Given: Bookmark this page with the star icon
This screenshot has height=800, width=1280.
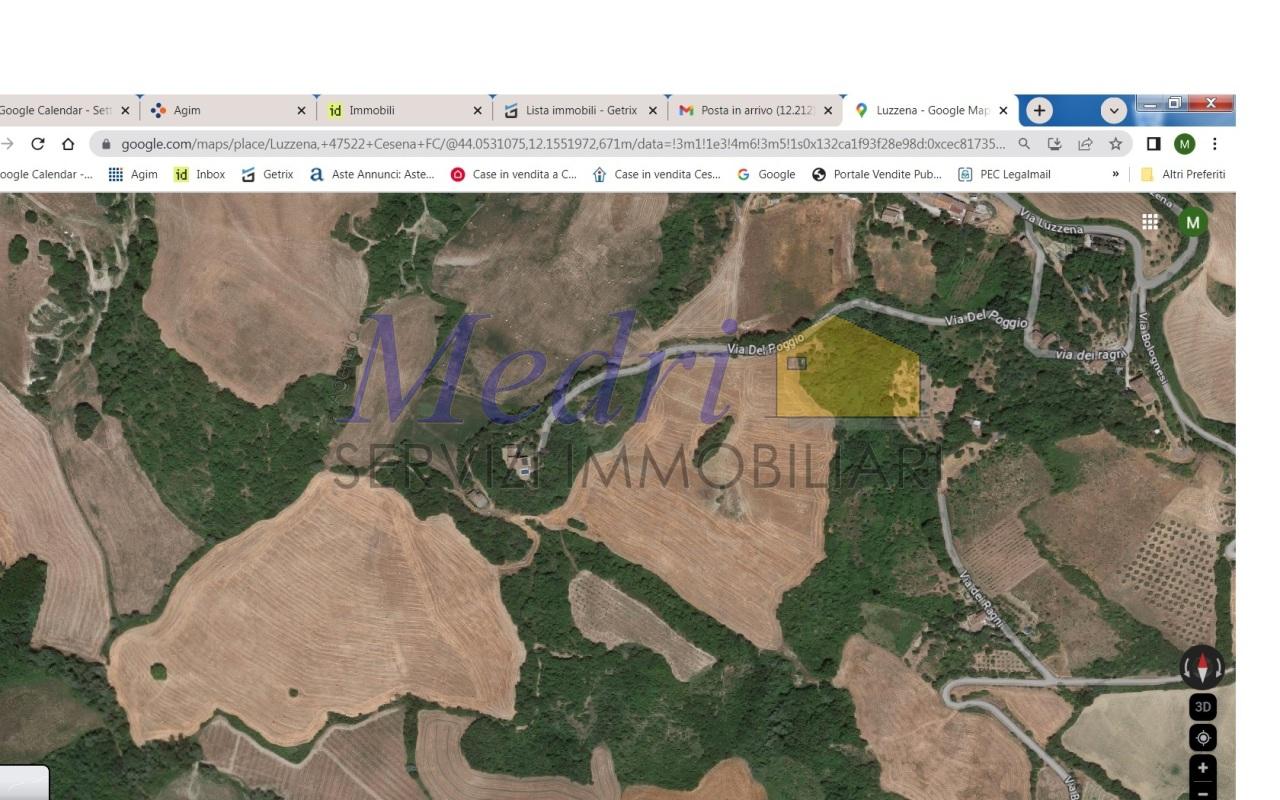Looking at the screenshot, I should pyautogui.click(x=1115, y=144).
